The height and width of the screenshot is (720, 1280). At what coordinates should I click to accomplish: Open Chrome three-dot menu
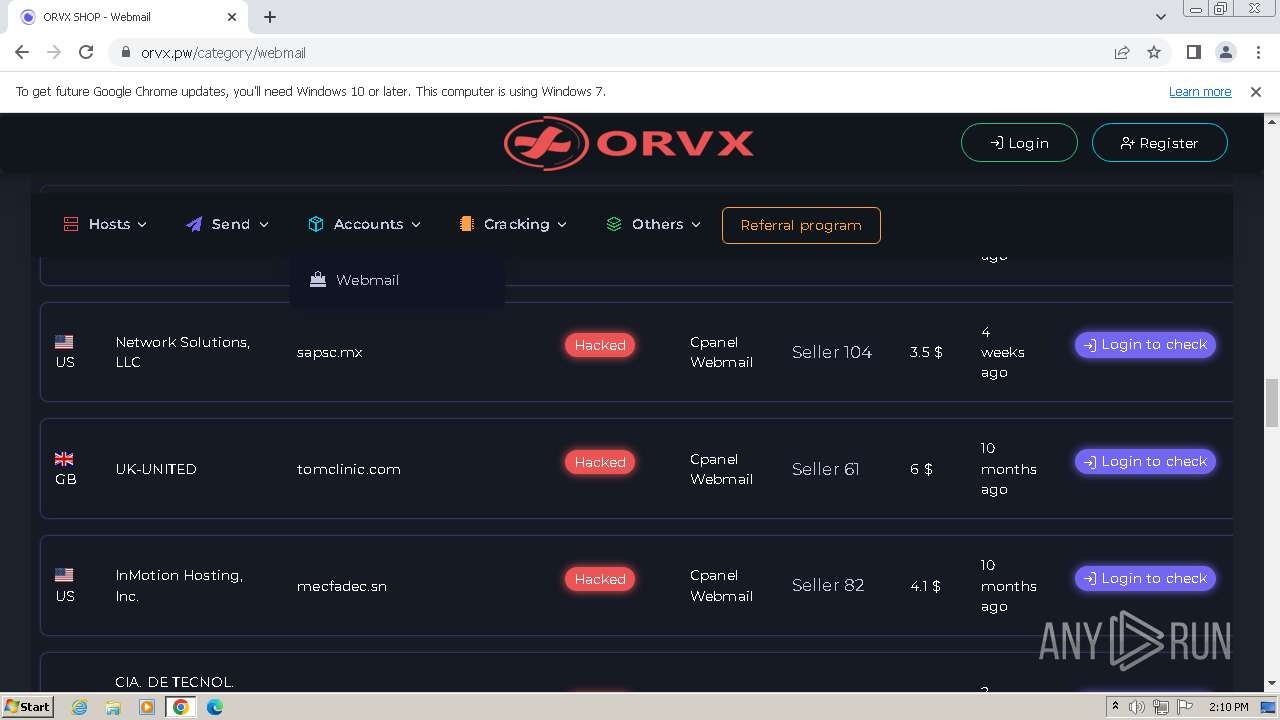[1257, 52]
